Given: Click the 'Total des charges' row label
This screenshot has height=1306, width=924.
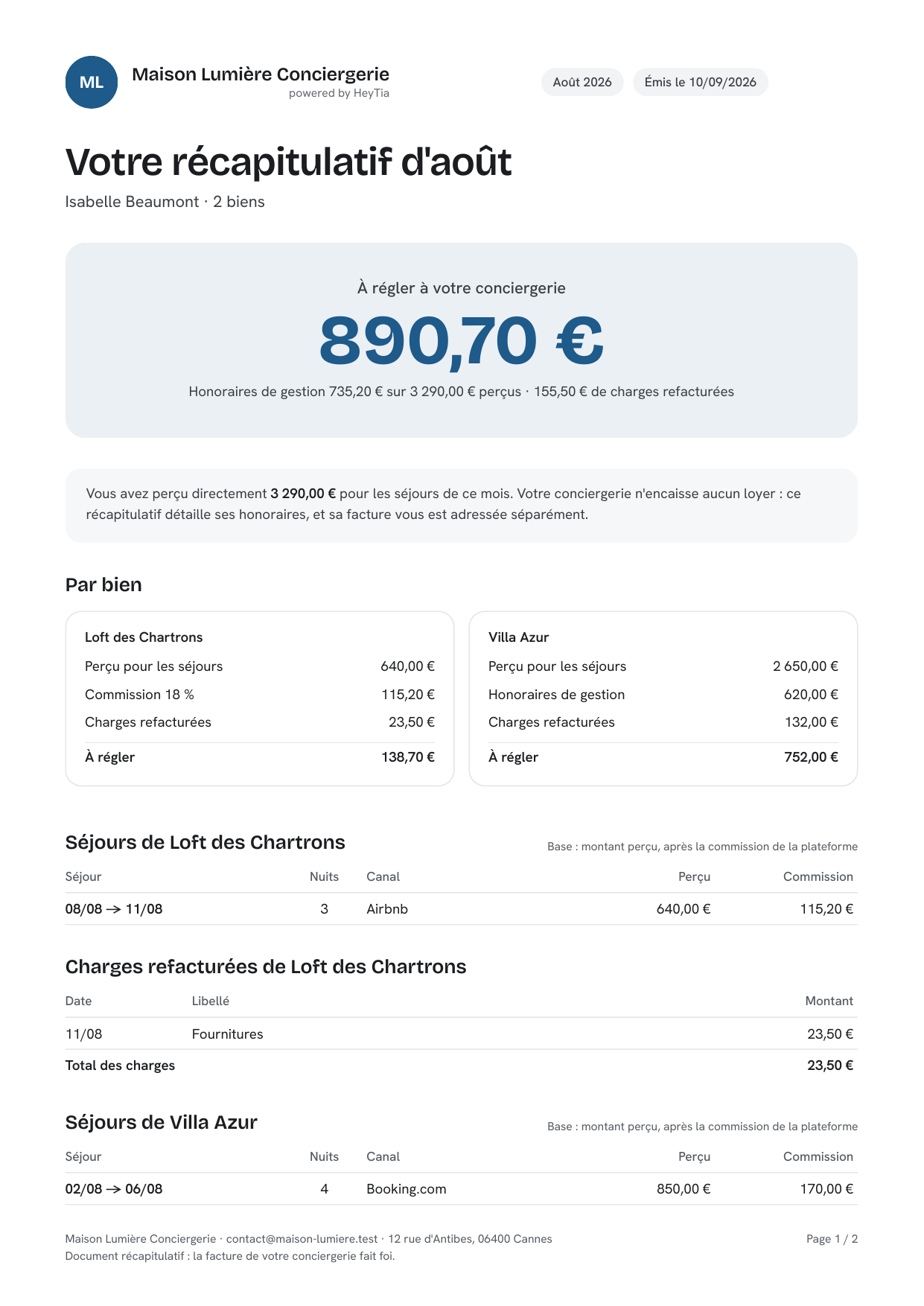Looking at the screenshot, I should [x=120, y=1065].
